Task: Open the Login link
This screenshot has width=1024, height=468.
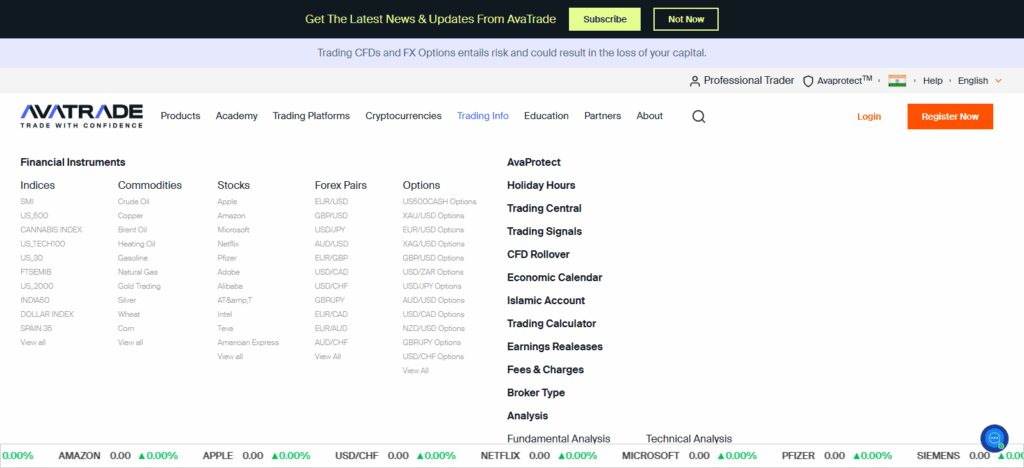Action: click(869, 116)
